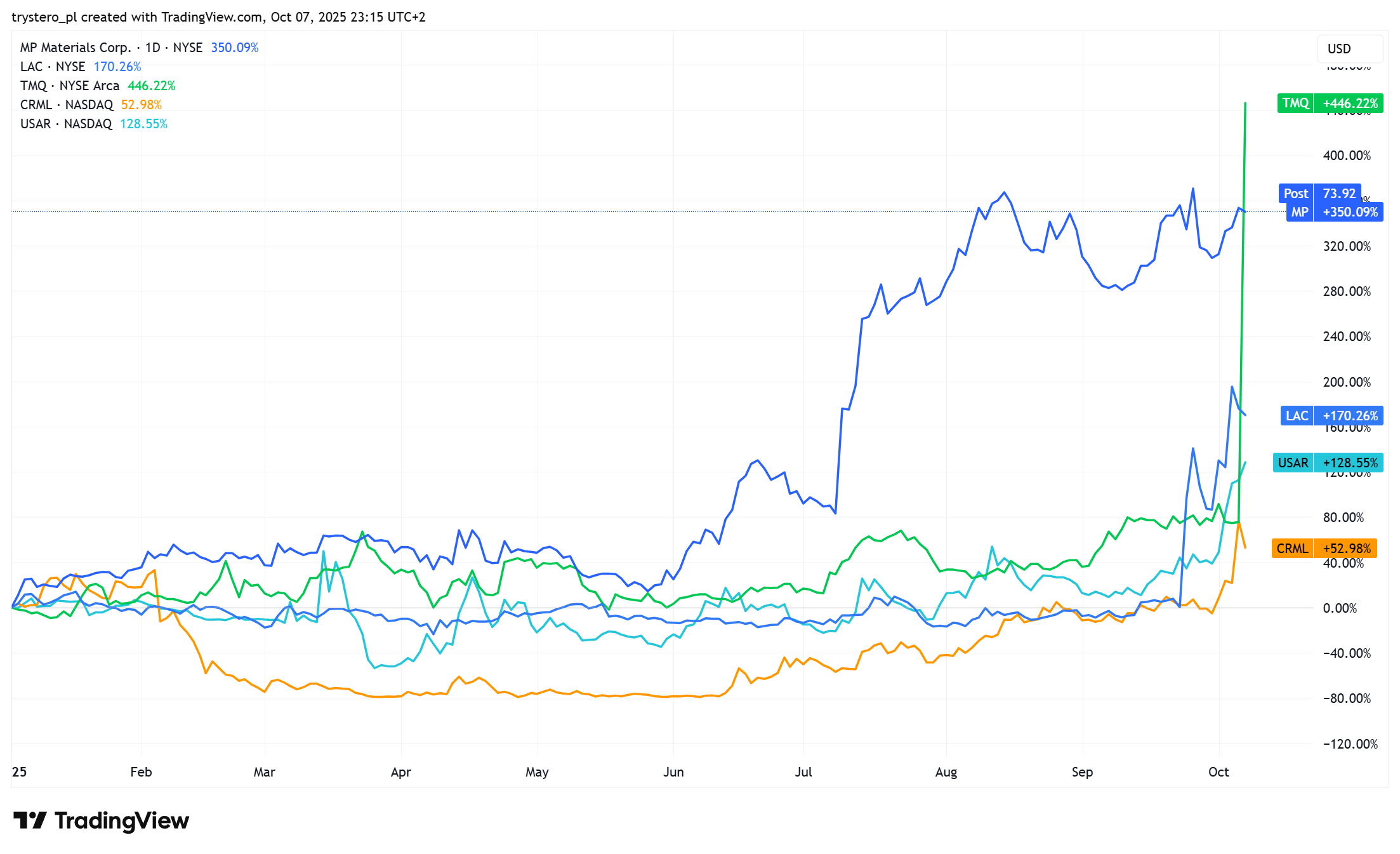The width and height of the screenshot is (1400, 854).
Task: Select the TMQ · NYSE Arca legend entry
Action: click(70, 86)
